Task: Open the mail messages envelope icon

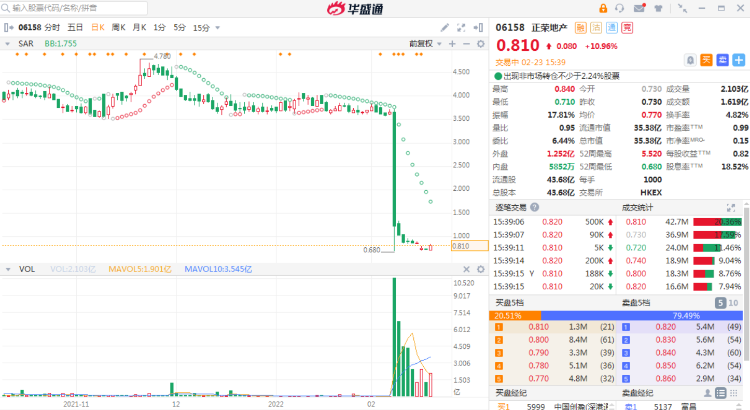Action: [x=639, y=8]
